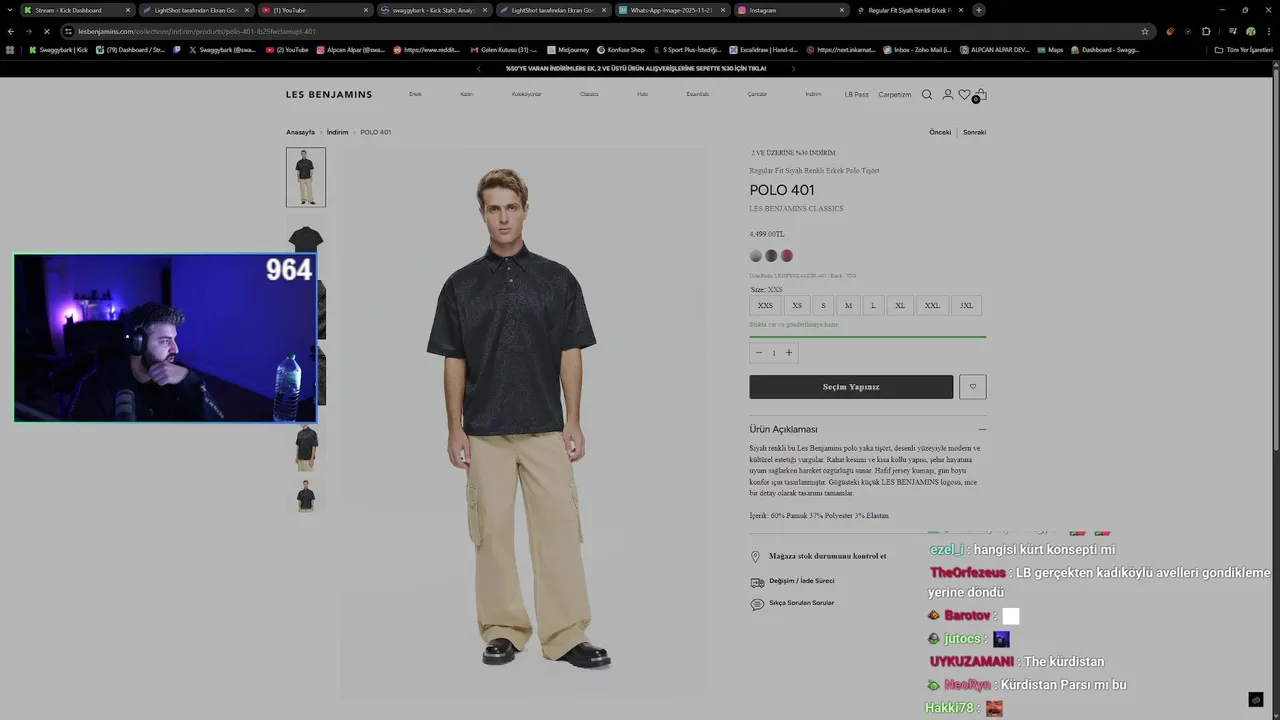Show next promo banner message

click(793, 69)
